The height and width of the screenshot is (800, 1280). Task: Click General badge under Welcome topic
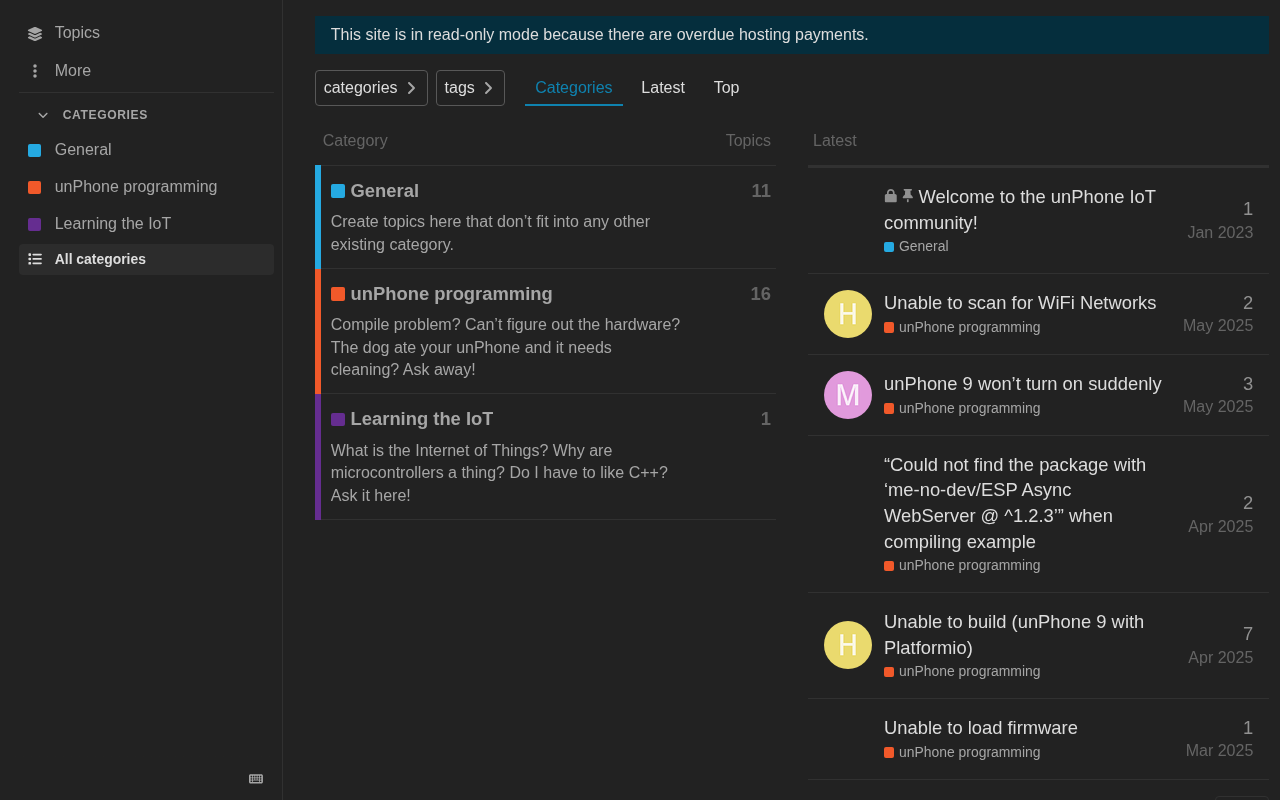916,246
